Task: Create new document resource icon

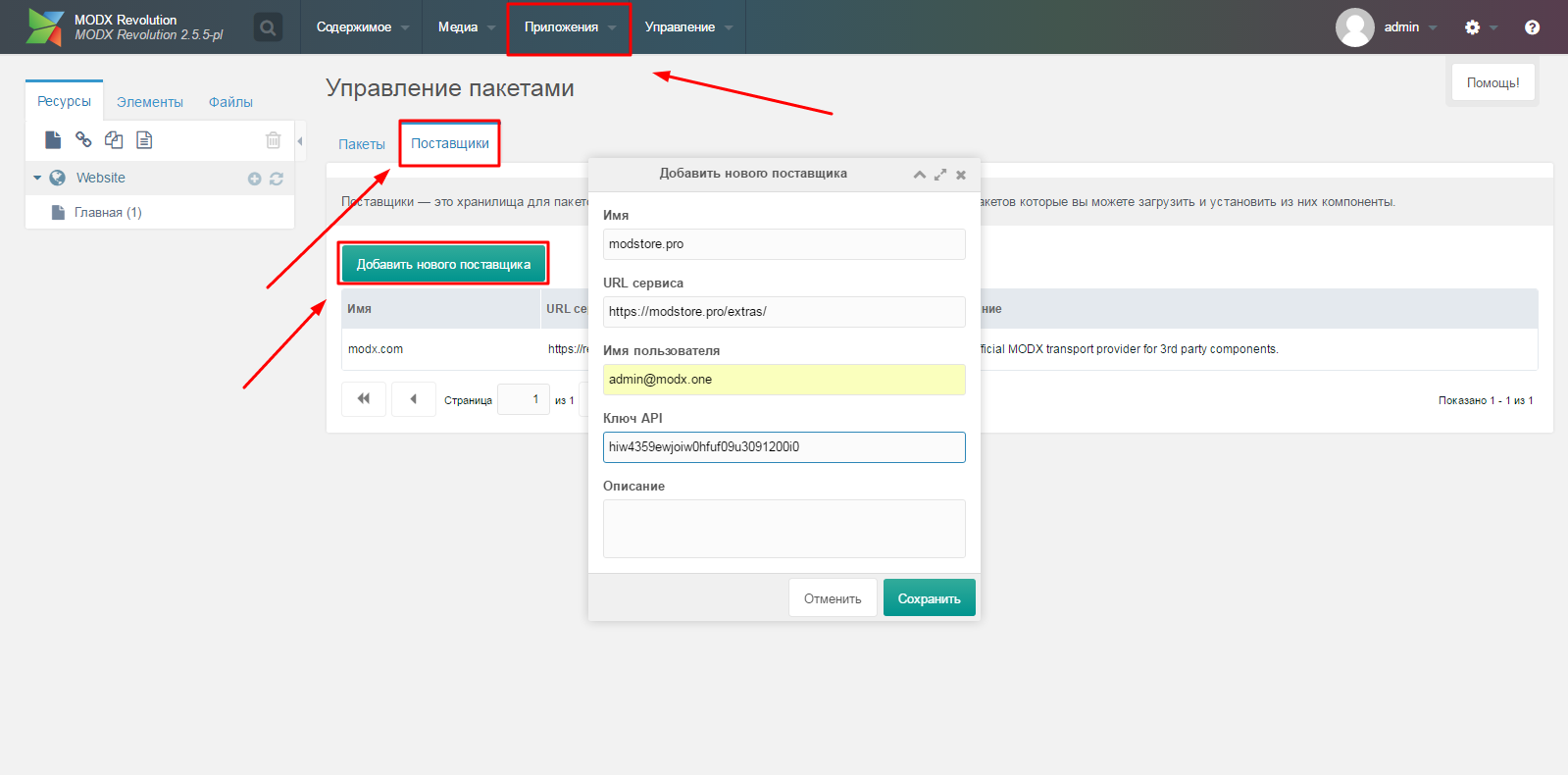Action: 53,140
